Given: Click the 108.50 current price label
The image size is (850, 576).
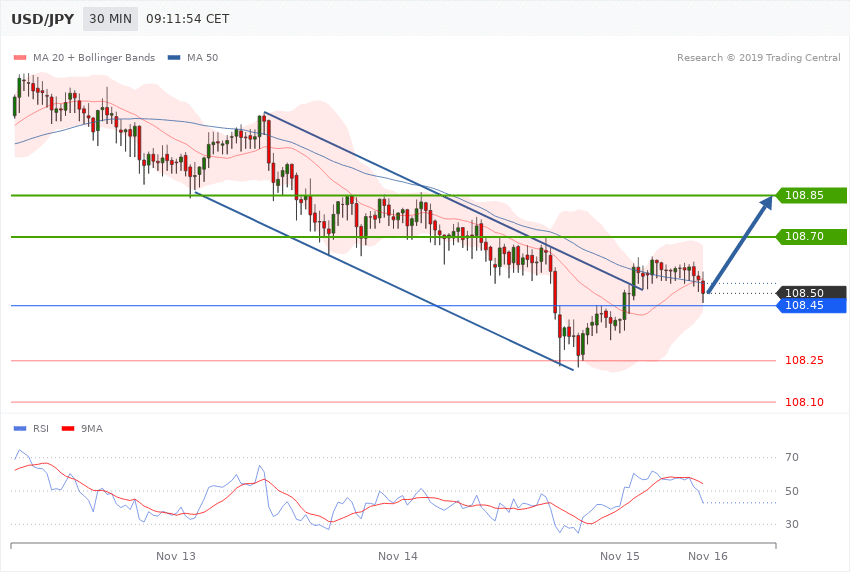Looking at the screenshot, I should pos(811,293).
